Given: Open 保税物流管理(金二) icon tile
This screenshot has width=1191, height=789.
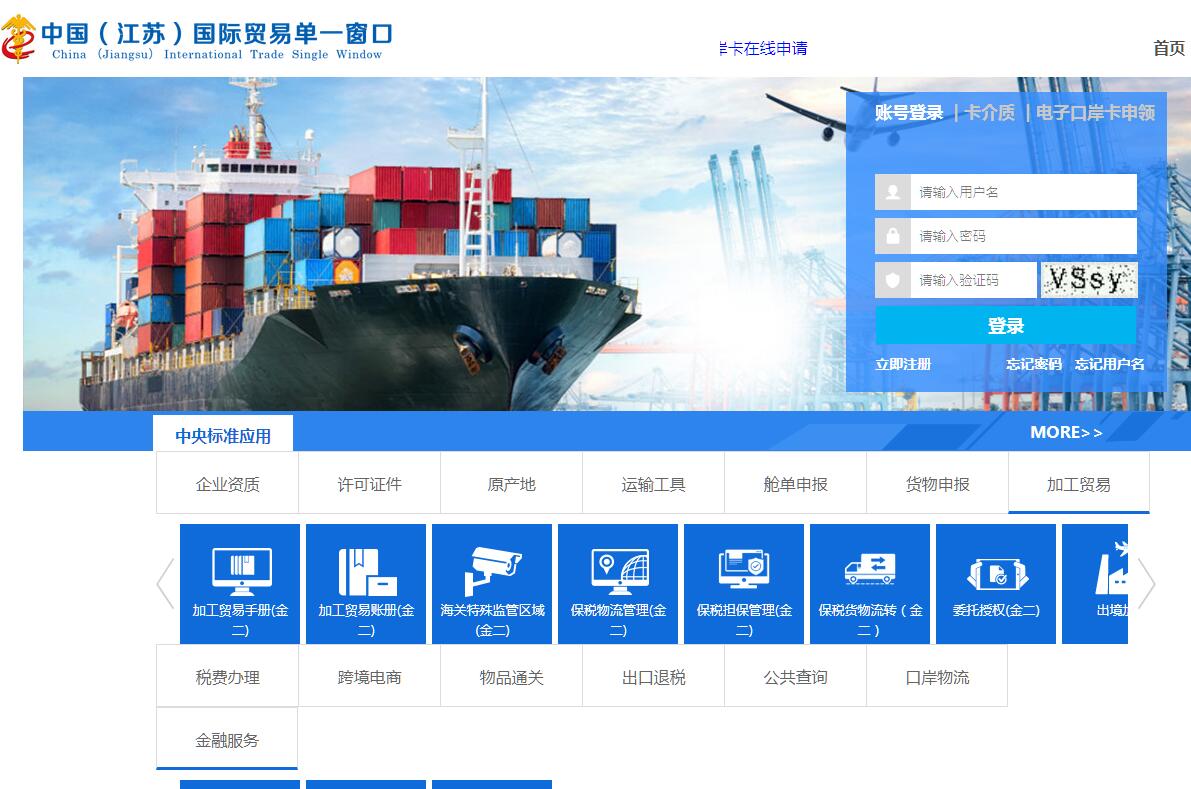Looking at the screenshot, I should click(x=618, y=584).
